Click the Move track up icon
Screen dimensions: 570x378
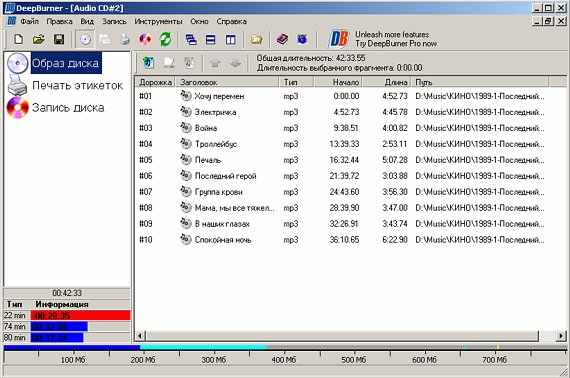tap(215, 63)
